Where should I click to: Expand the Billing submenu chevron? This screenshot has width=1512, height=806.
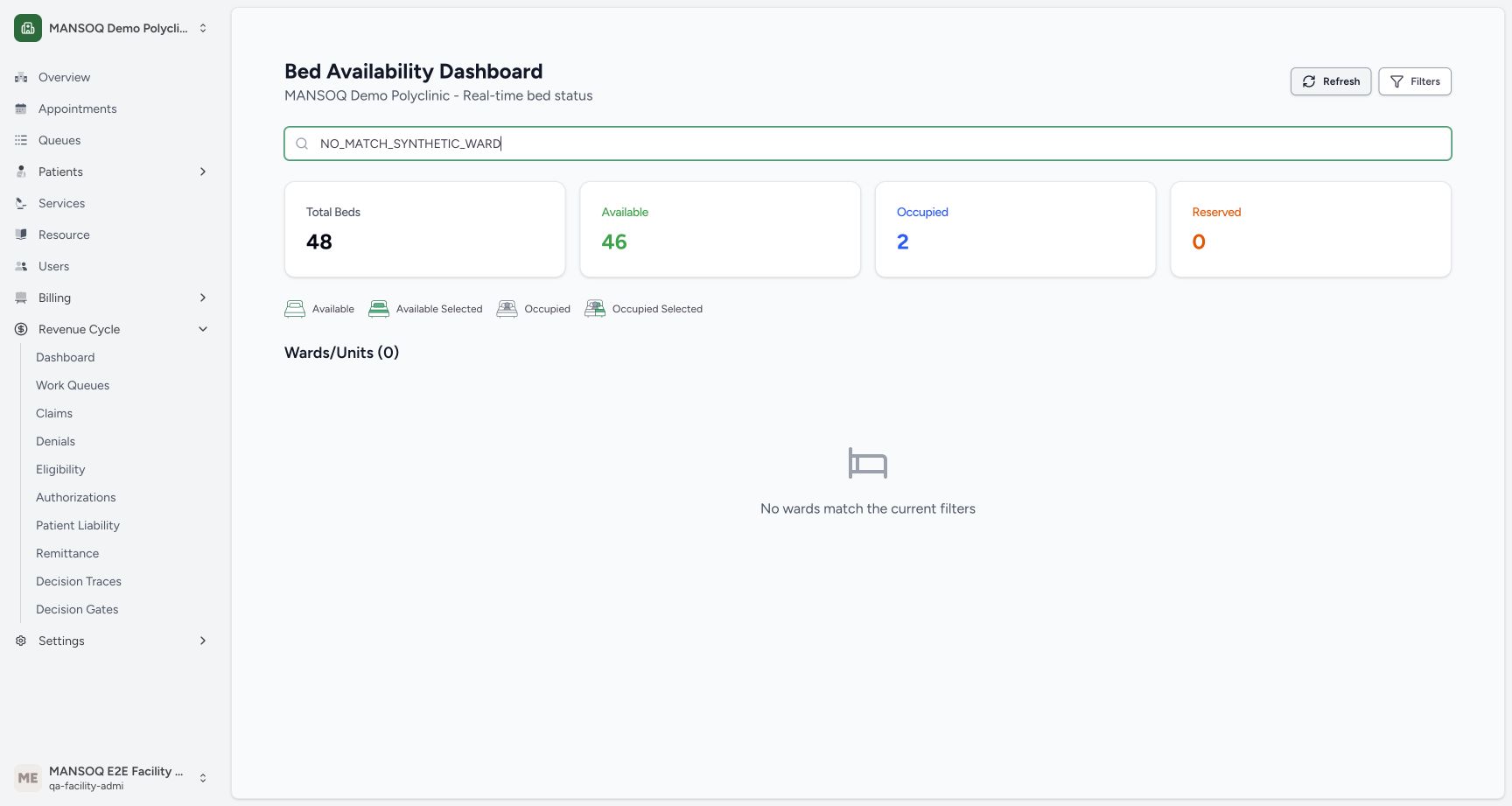(203, 298)
